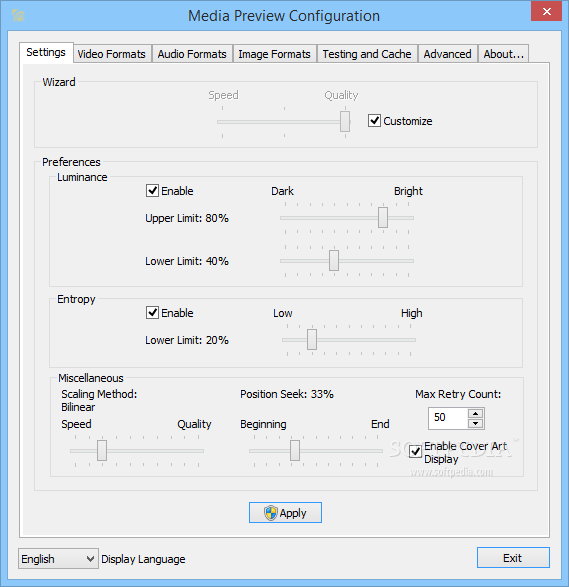Click the Media Preview app icon in title bar
569x587 pixels.
(18, 16)
